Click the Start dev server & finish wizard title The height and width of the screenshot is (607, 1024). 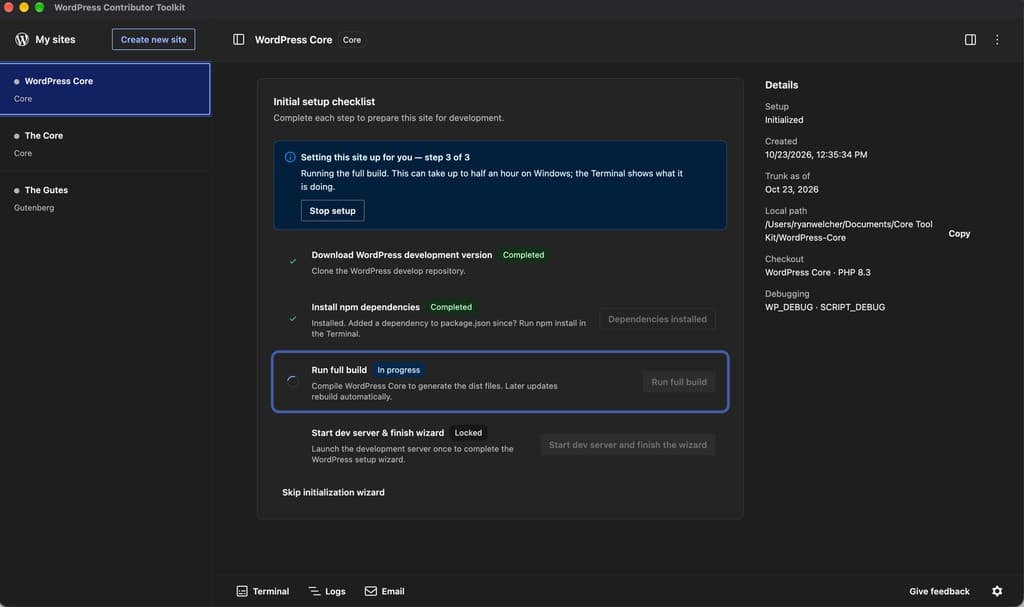point(377,433)
